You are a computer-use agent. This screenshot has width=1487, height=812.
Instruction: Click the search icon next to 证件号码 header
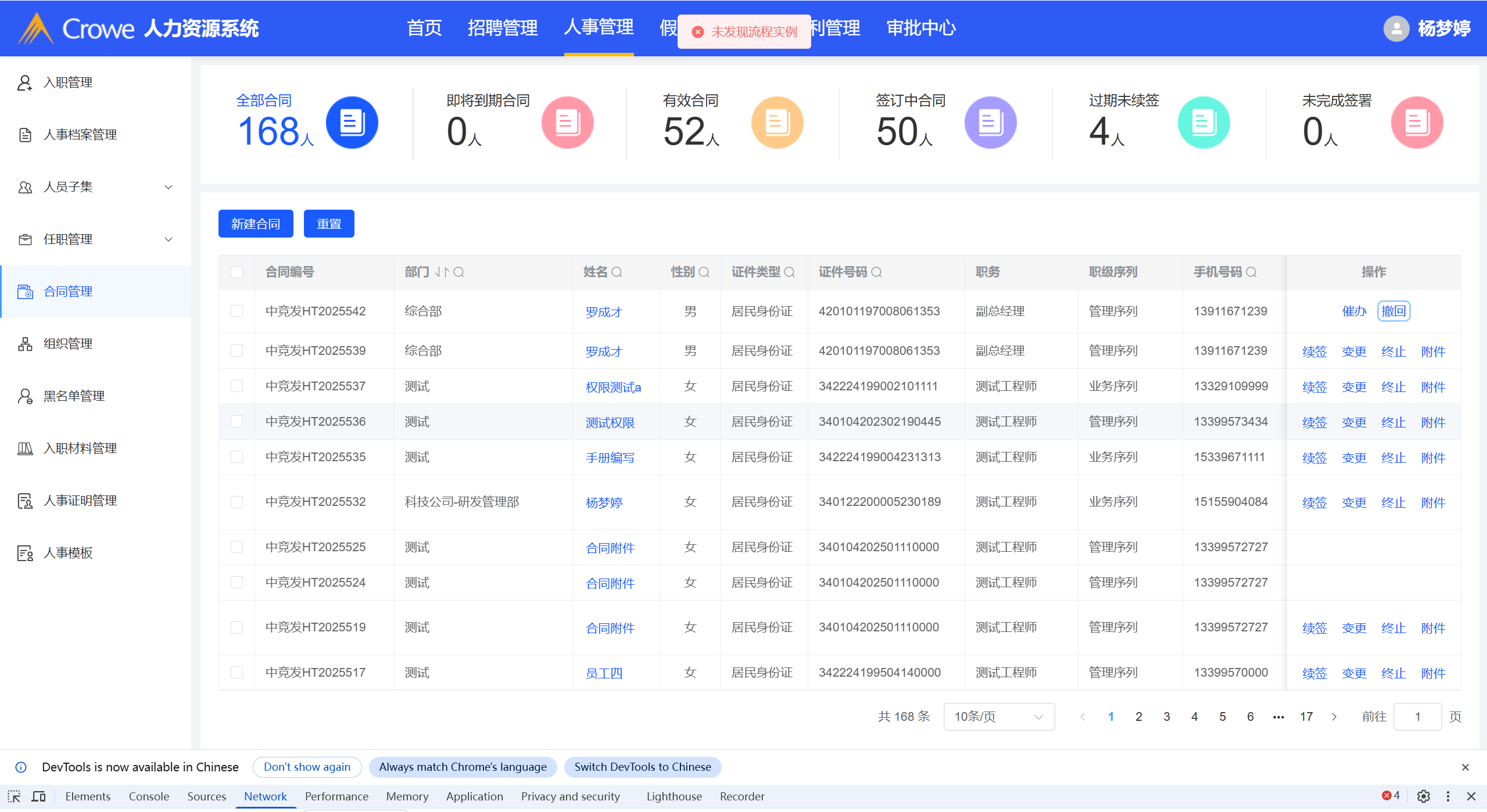(x=877, y=272)
